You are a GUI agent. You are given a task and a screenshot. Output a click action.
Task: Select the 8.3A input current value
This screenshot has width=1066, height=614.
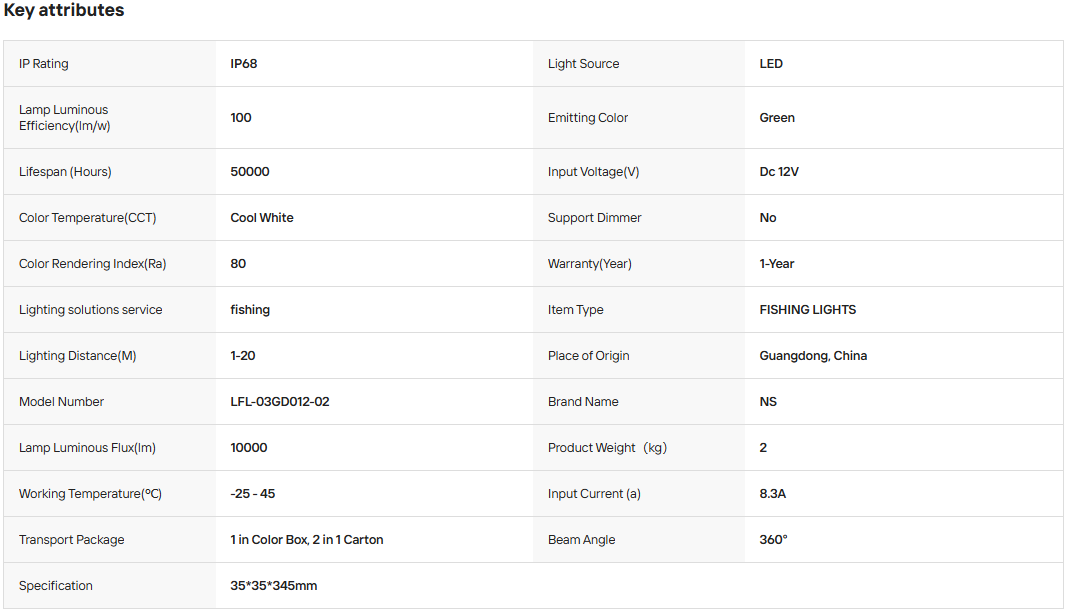pos(772,494)
